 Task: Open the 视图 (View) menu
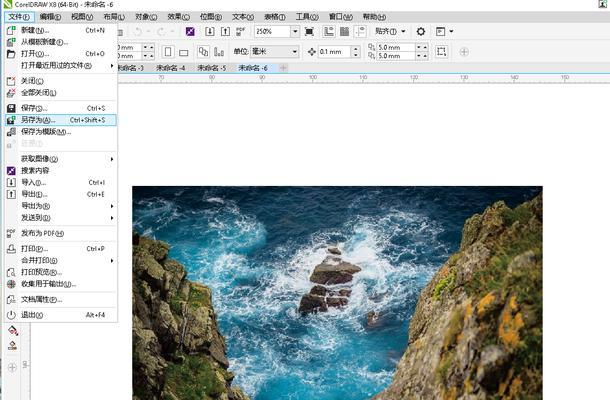(82, 17)
